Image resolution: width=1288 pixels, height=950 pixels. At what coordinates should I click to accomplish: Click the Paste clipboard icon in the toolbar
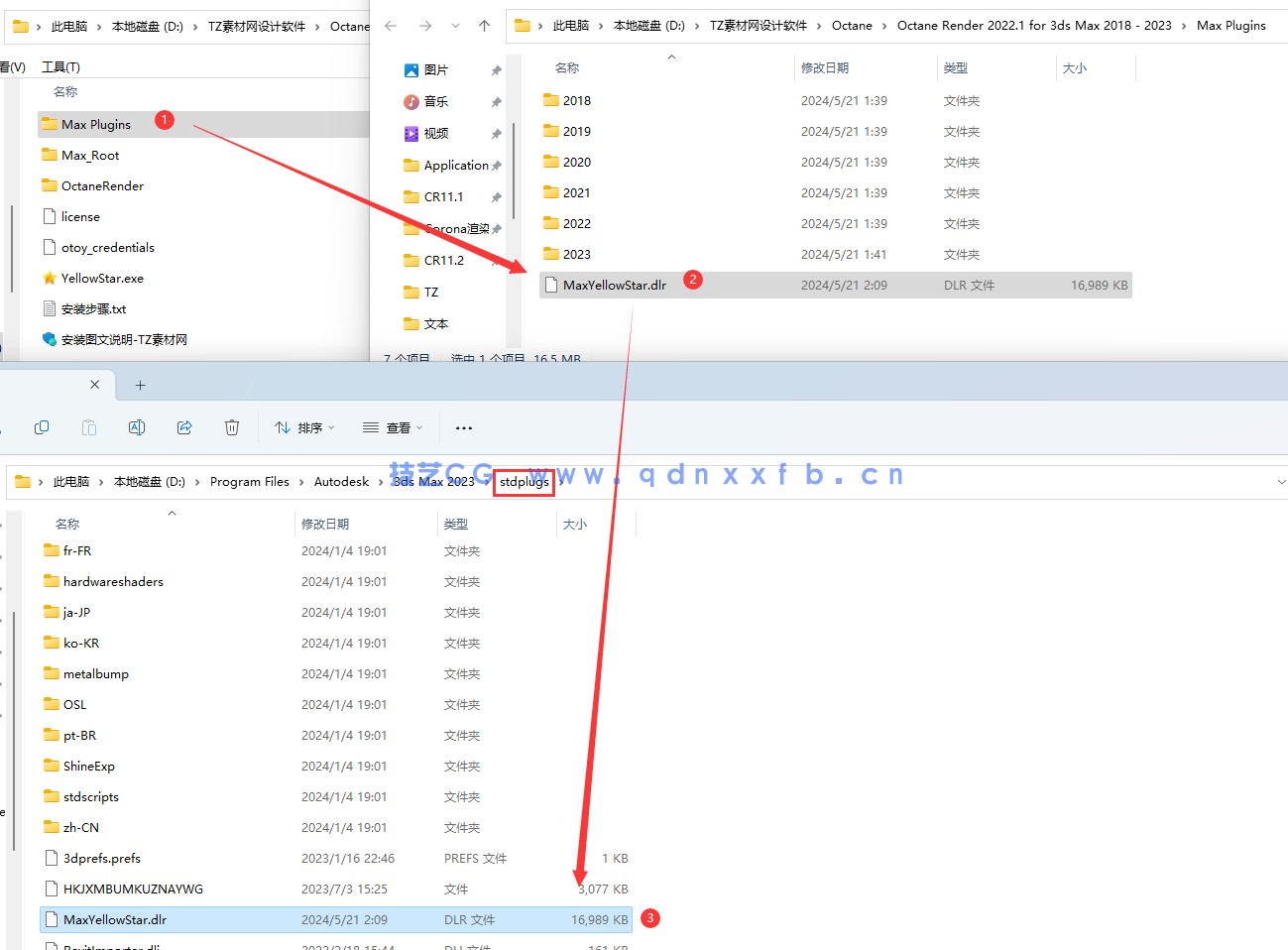89,427
